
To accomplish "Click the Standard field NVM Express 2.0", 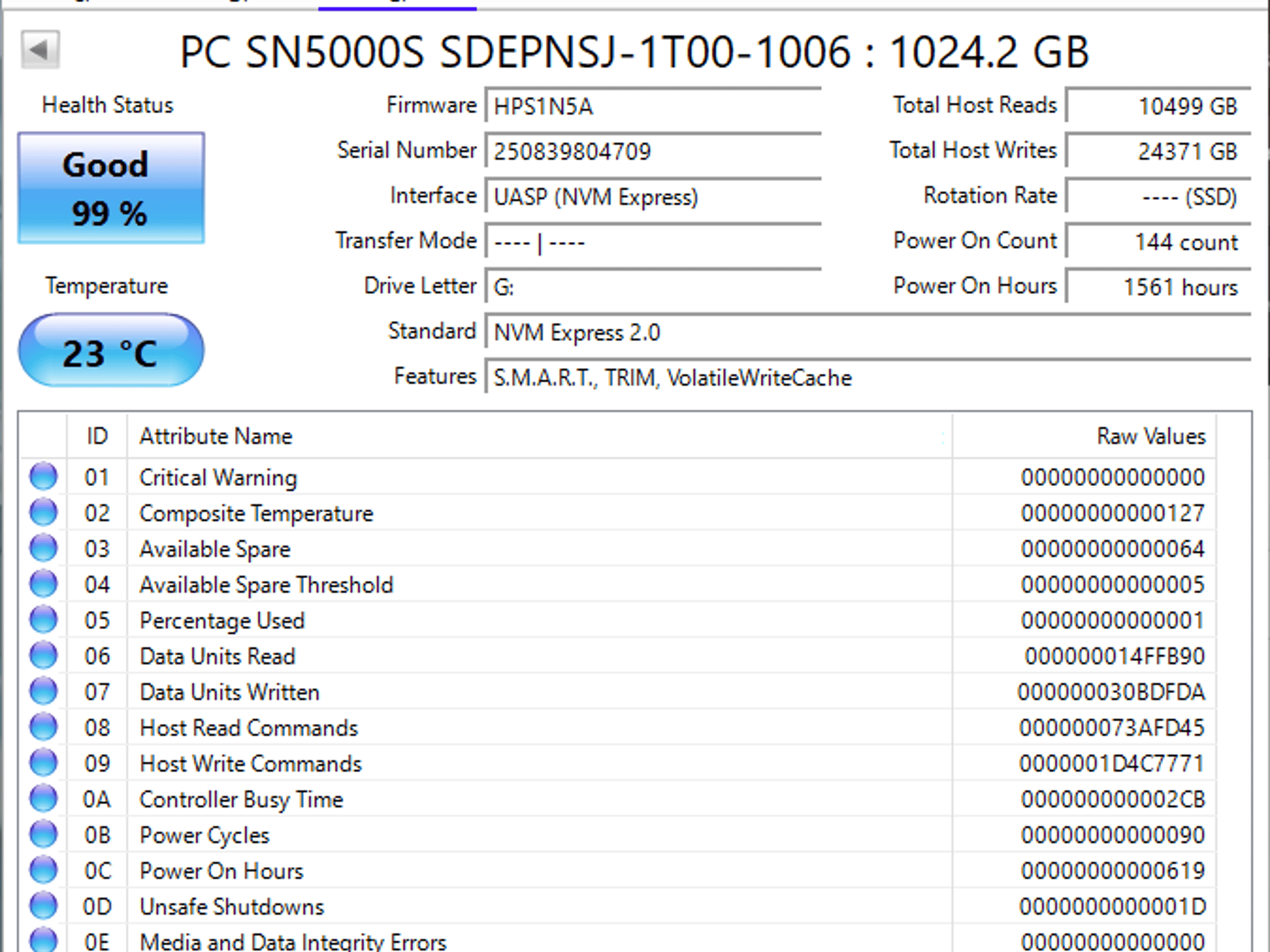I will coord(868,332).
